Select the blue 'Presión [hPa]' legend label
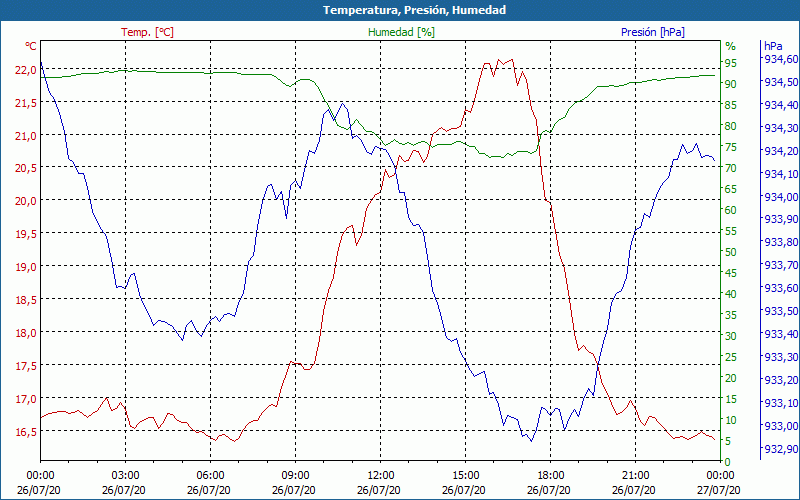 [x=653, y=32]
